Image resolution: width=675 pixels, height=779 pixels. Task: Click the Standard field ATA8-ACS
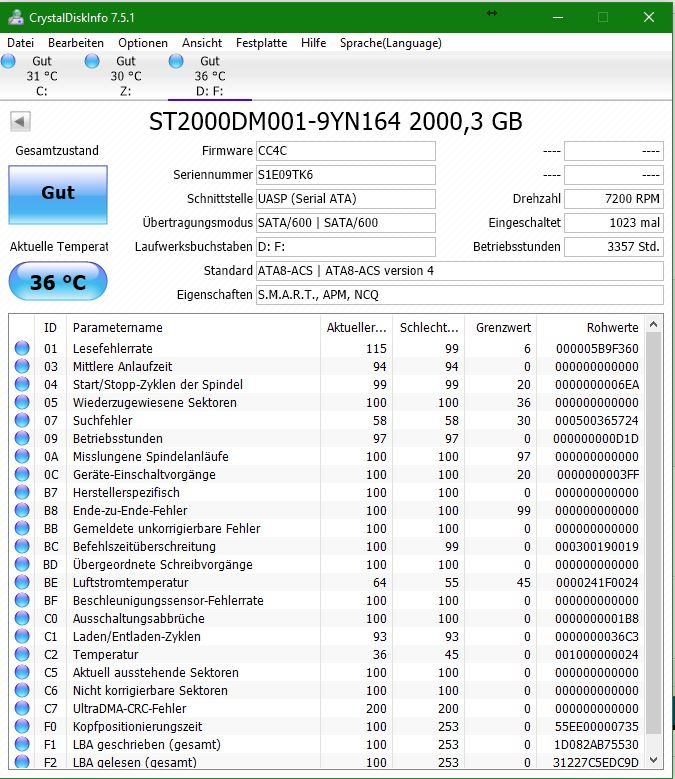point(459,271)
